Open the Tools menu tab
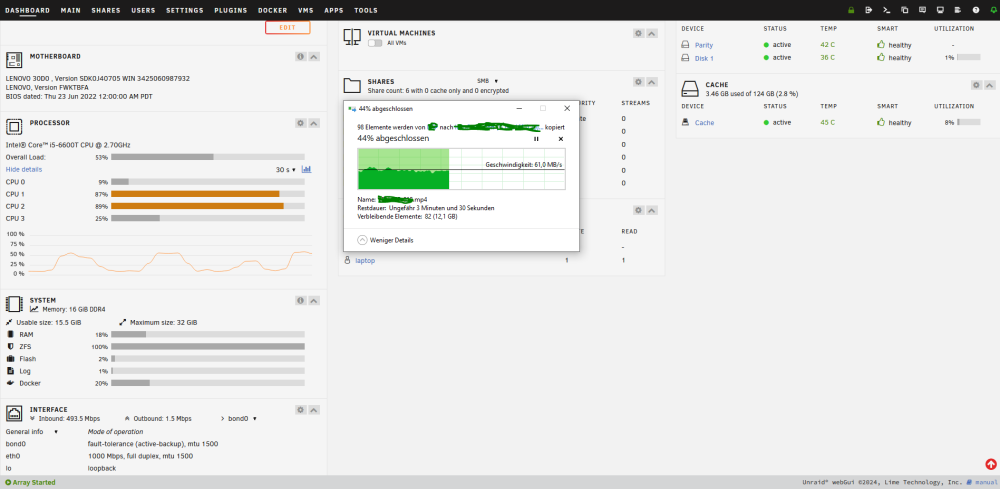This screenshot has width=1000, height=489. tap(366, 10)
